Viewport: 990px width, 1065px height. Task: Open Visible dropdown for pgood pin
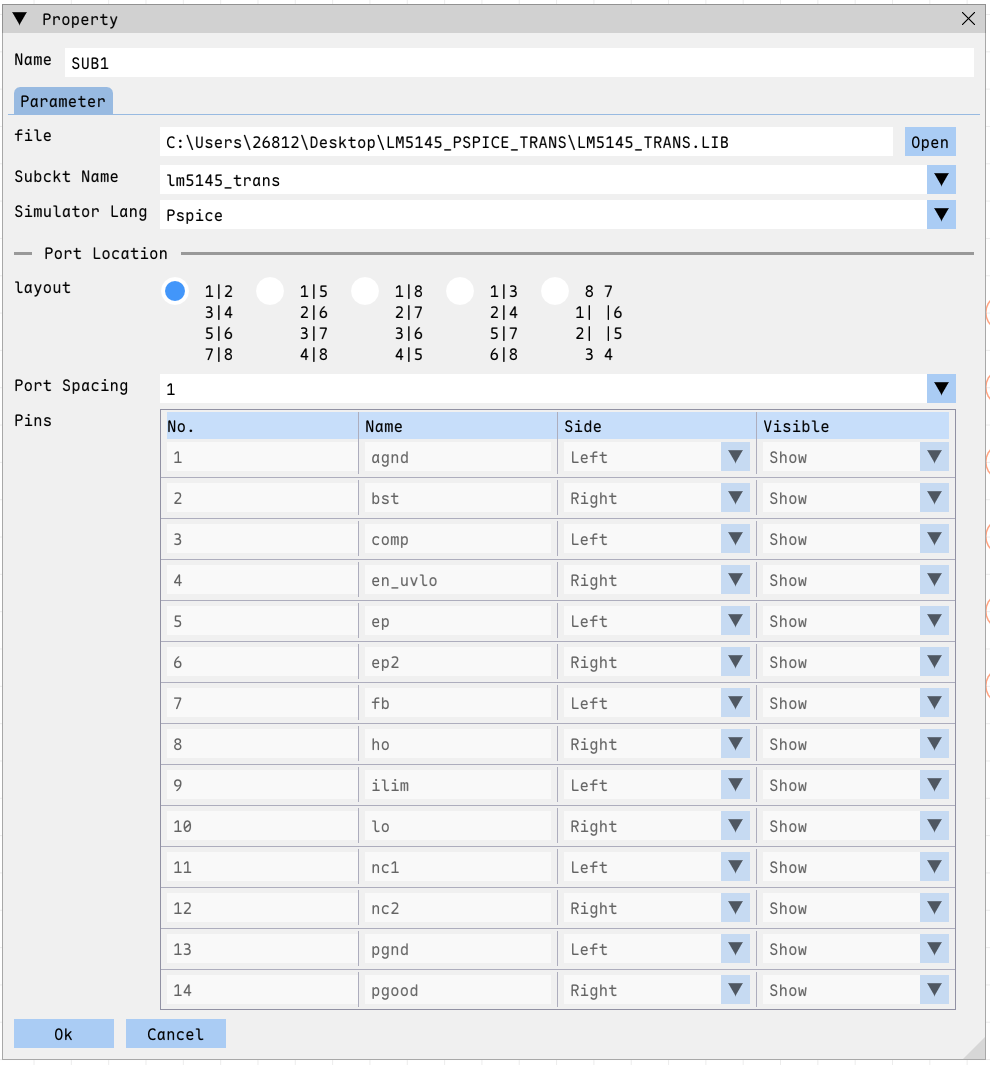point(934,990)
